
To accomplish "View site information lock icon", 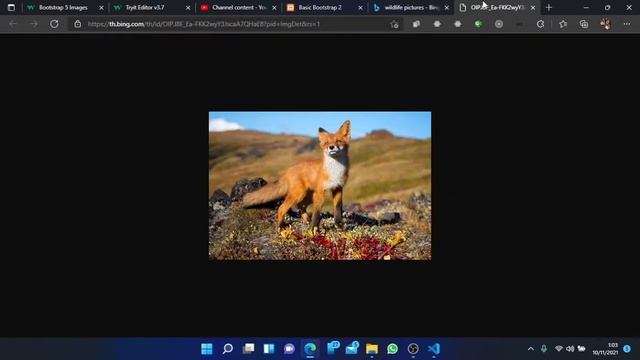I will pyautogui.click(x=78, y=24).
